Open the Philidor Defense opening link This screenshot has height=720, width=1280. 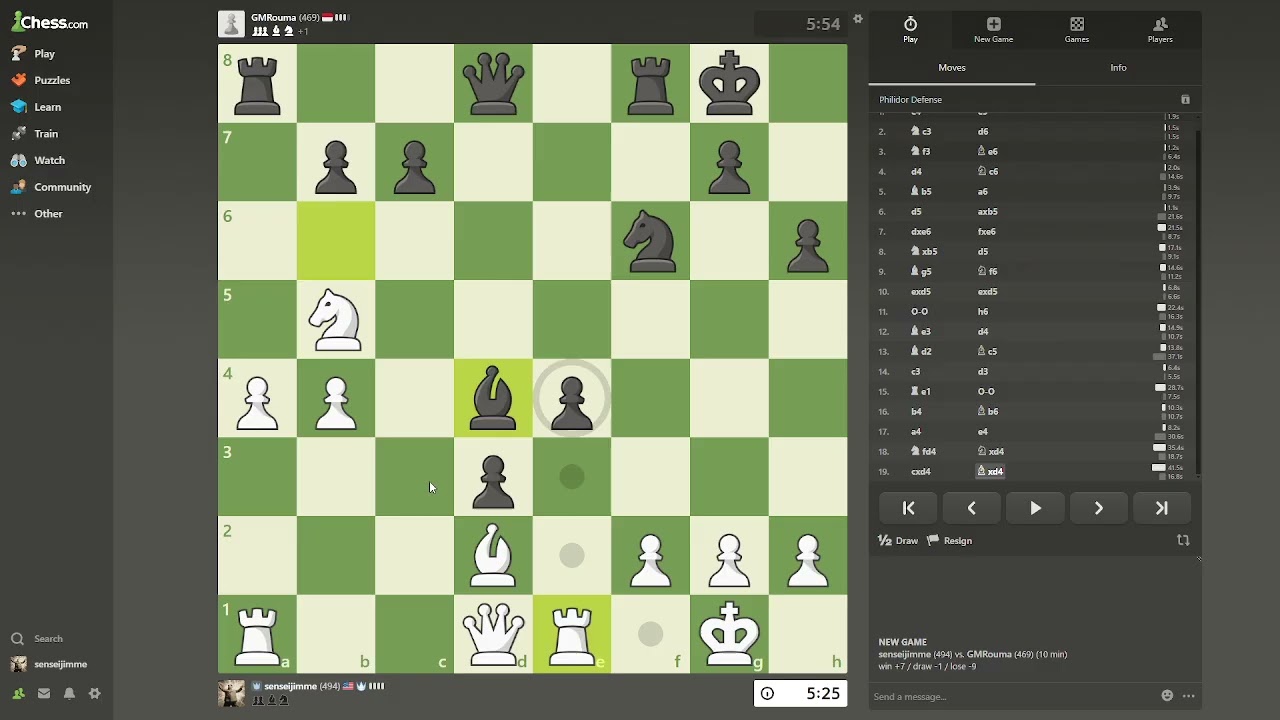[910, 100]
